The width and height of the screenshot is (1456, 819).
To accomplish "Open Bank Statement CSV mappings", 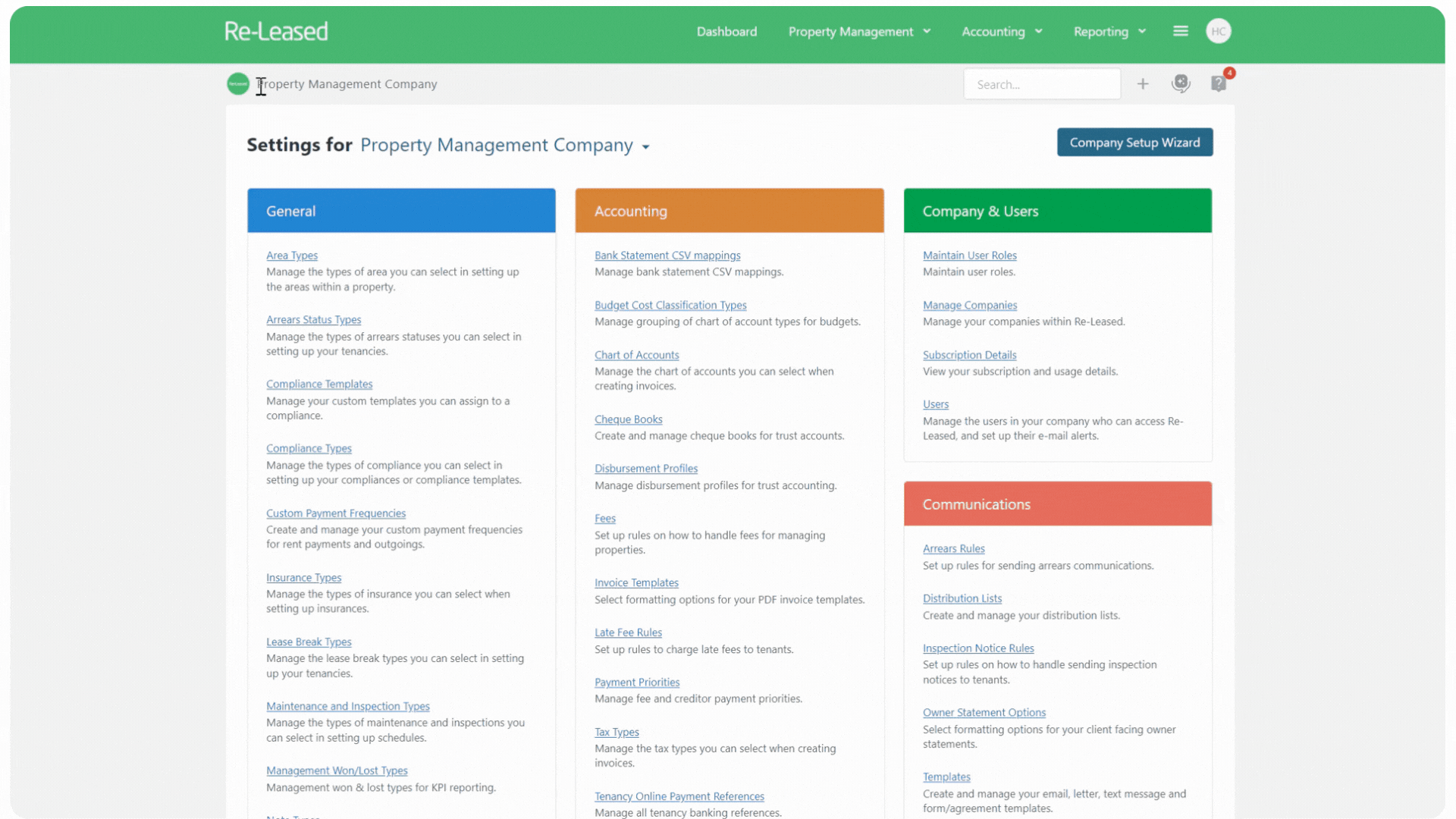I will (x=667, y=256).
